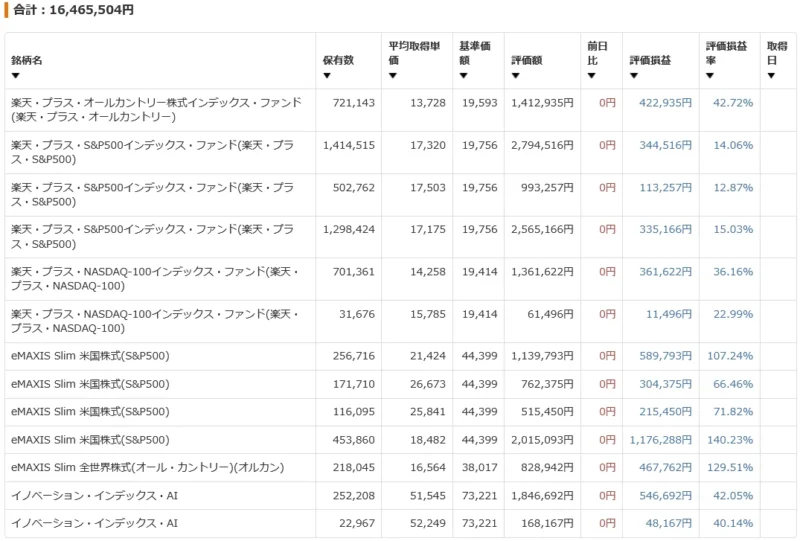Click holdings value 502,762

point(354,187)
